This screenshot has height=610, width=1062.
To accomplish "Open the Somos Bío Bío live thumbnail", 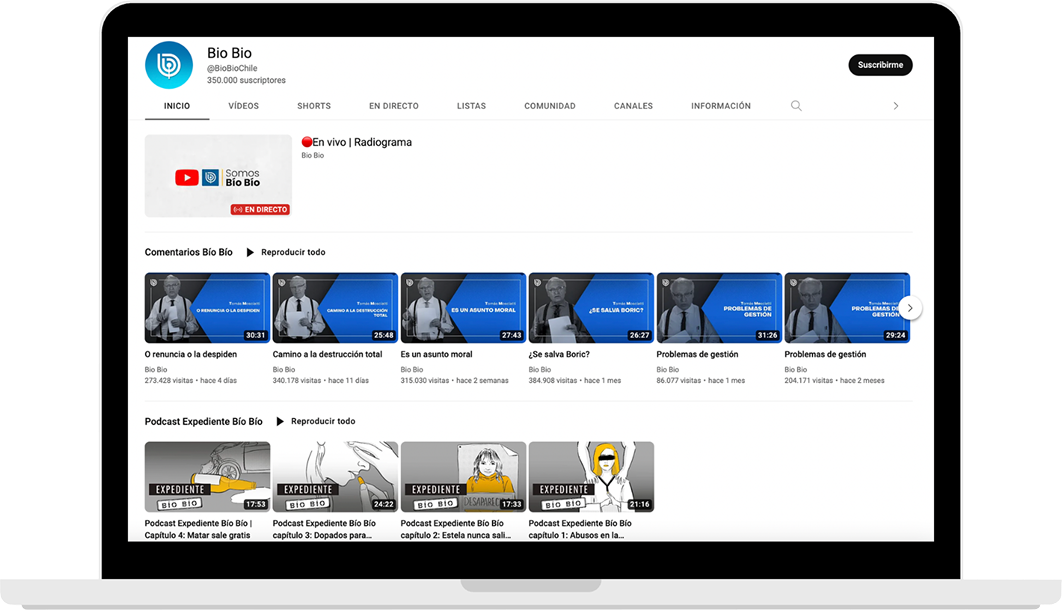I will 218,176.
